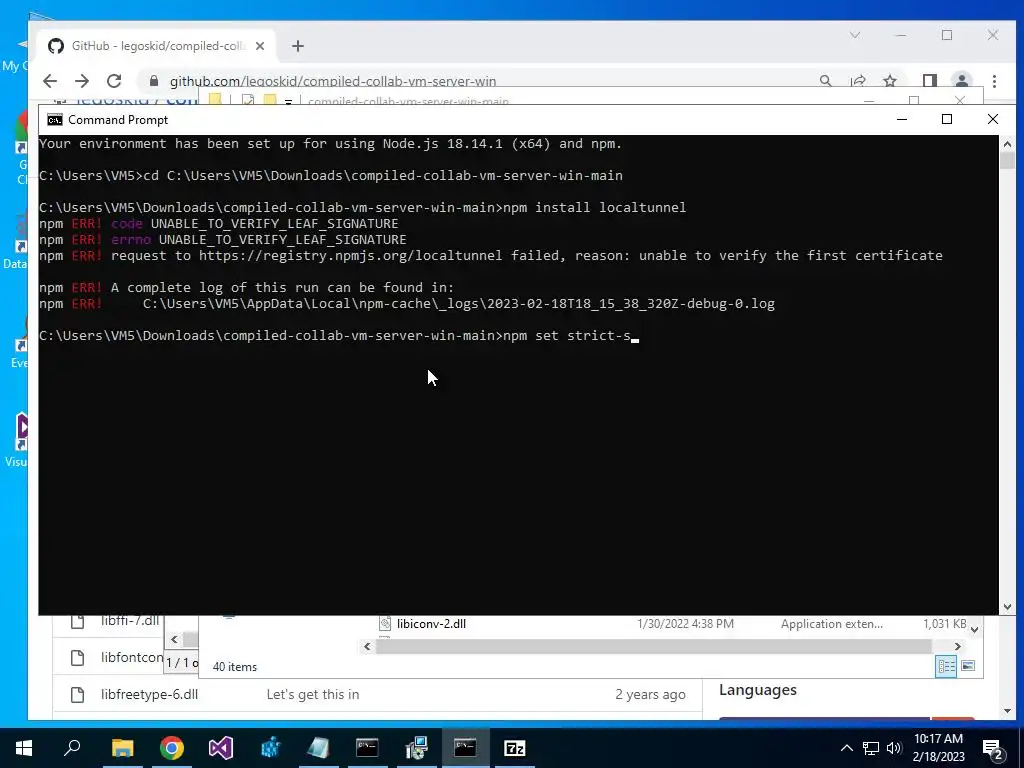The height and width of the screenshot is (768, 1024).
Task: Open the volume control in system tray
Action: point(894,748)
